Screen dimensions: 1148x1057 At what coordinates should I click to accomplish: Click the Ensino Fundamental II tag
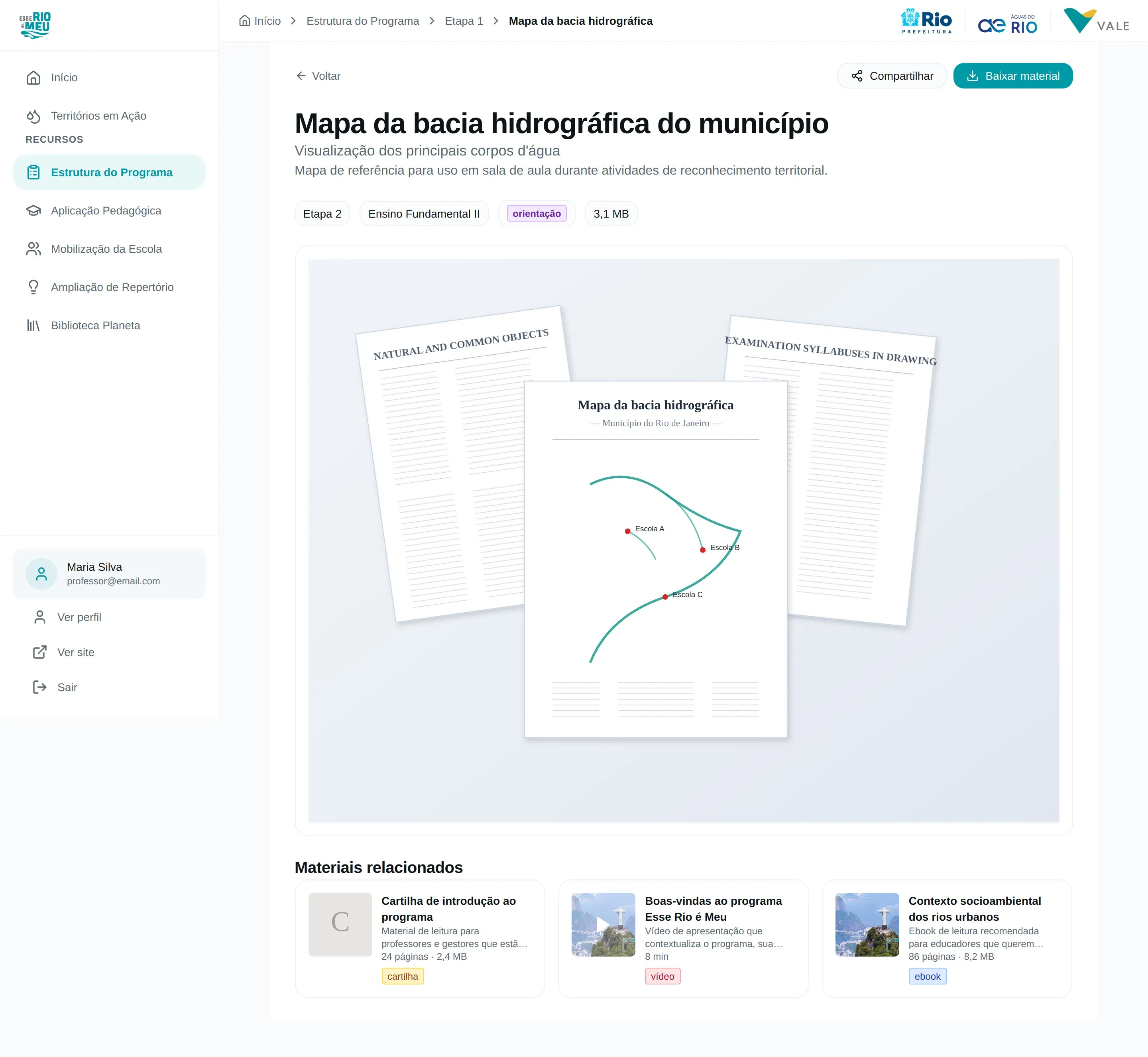pyautogui.click(x=424, y=214)
